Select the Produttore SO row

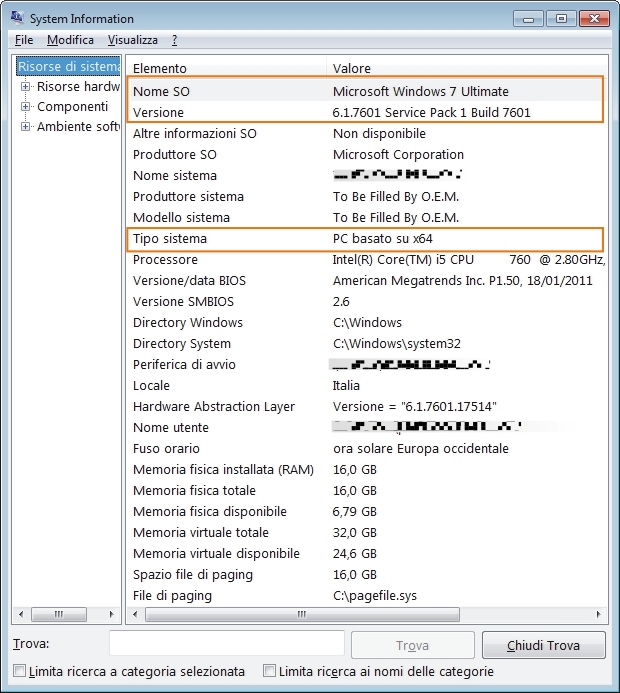[366, 155]
